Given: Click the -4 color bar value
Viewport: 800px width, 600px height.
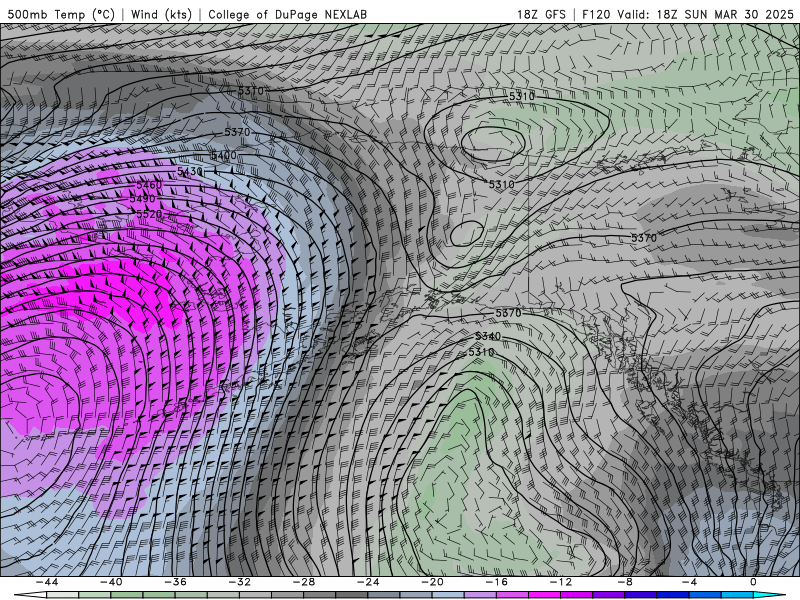Looking at the screenshot, I should point(690,582).
